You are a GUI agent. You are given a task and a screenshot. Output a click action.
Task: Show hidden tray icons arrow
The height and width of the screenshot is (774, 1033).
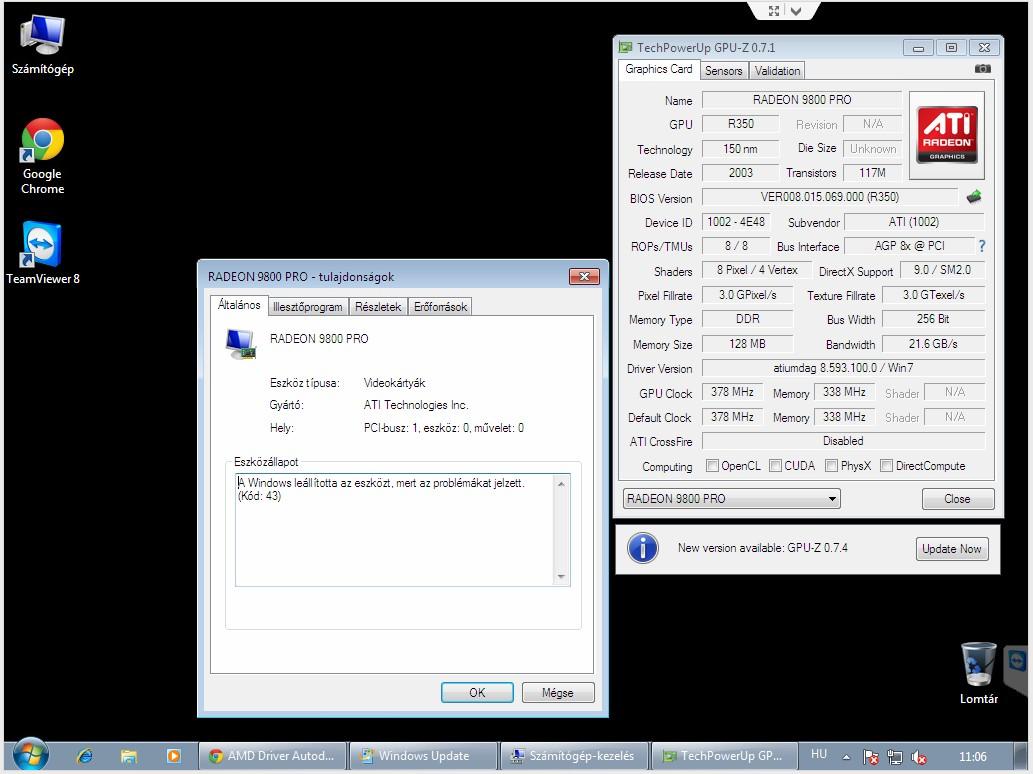coord(846,757)
